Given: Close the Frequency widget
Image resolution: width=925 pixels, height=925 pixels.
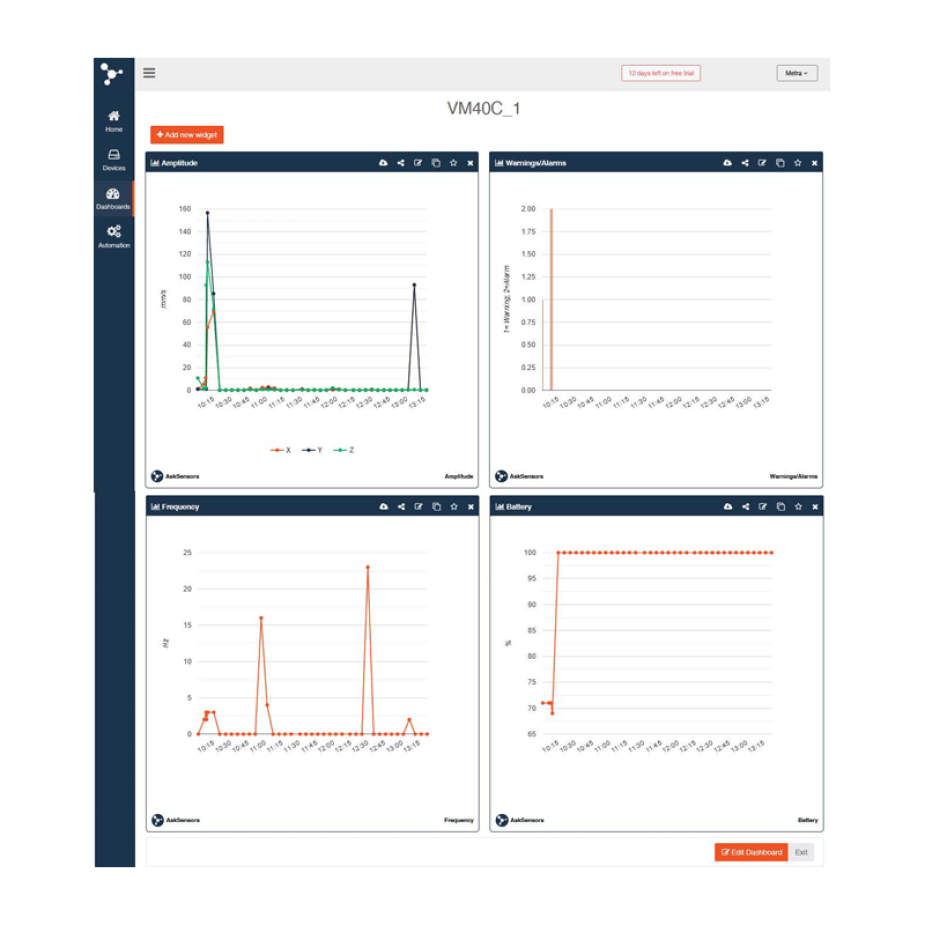Looking at the screenshot, I should pos(470,507).
